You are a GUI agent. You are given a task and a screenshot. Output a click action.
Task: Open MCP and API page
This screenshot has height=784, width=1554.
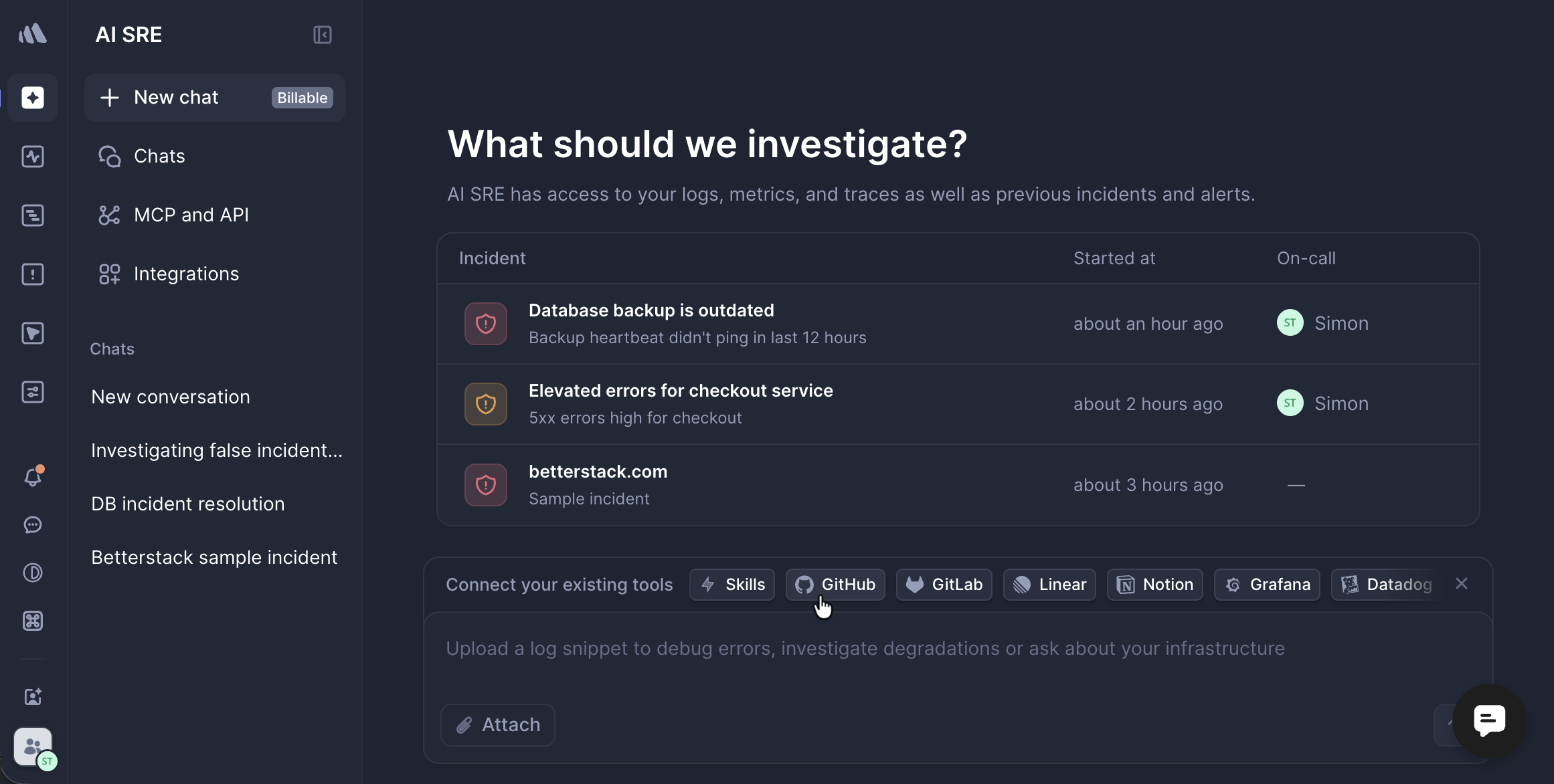coord(215,215)
